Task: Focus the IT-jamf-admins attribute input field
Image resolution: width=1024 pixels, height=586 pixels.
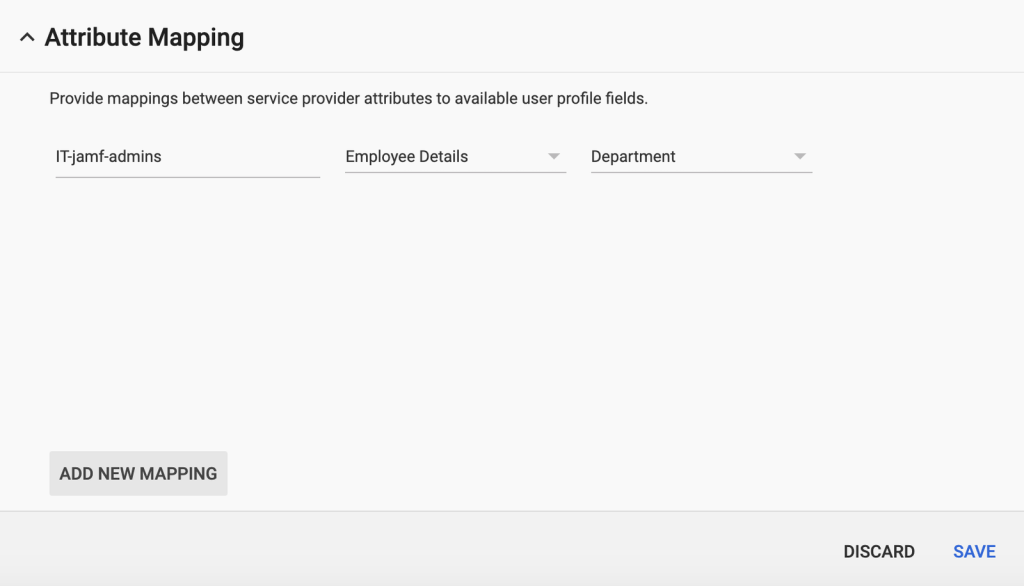Action: coord(187,157)
